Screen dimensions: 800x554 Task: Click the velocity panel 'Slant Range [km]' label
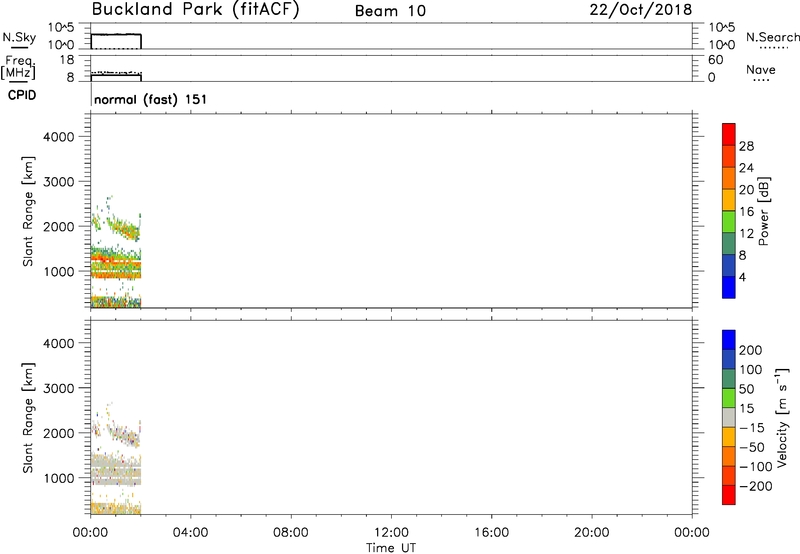click(x=28, y=418)
